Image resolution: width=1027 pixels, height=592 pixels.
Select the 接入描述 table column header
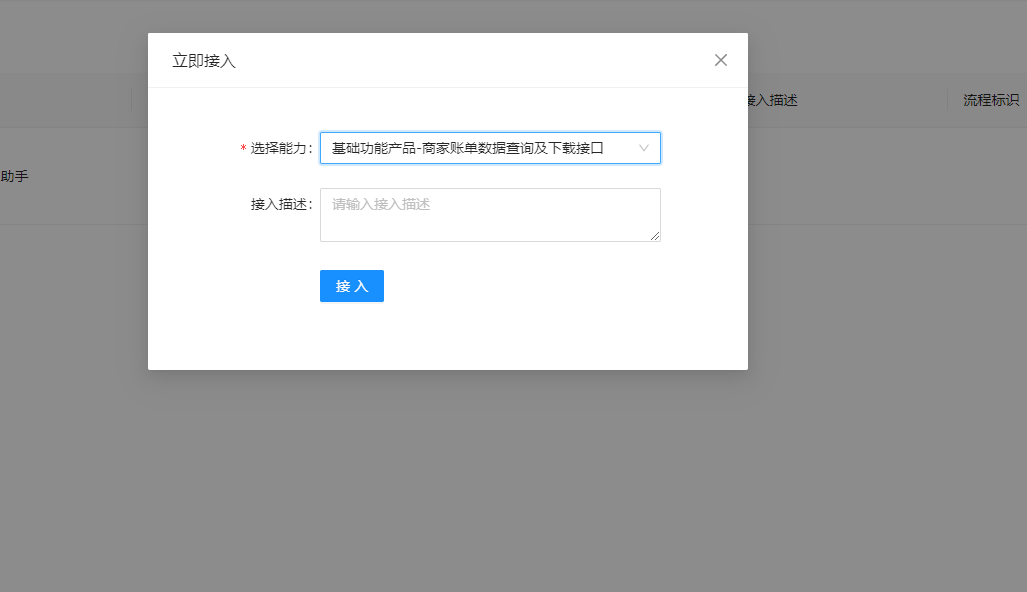click(773, 100)
